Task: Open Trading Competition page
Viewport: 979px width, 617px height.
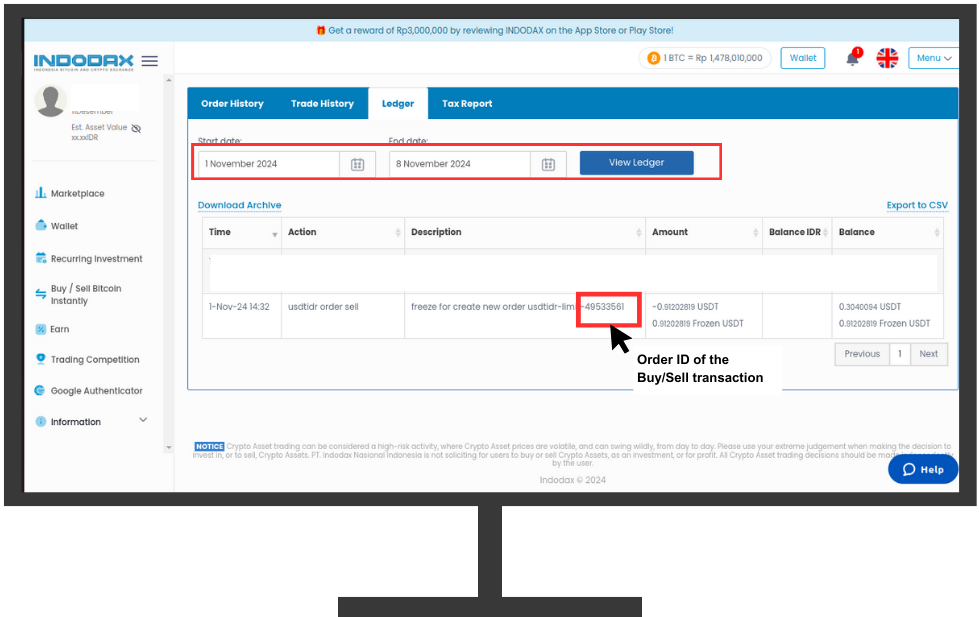Action: 95,360
